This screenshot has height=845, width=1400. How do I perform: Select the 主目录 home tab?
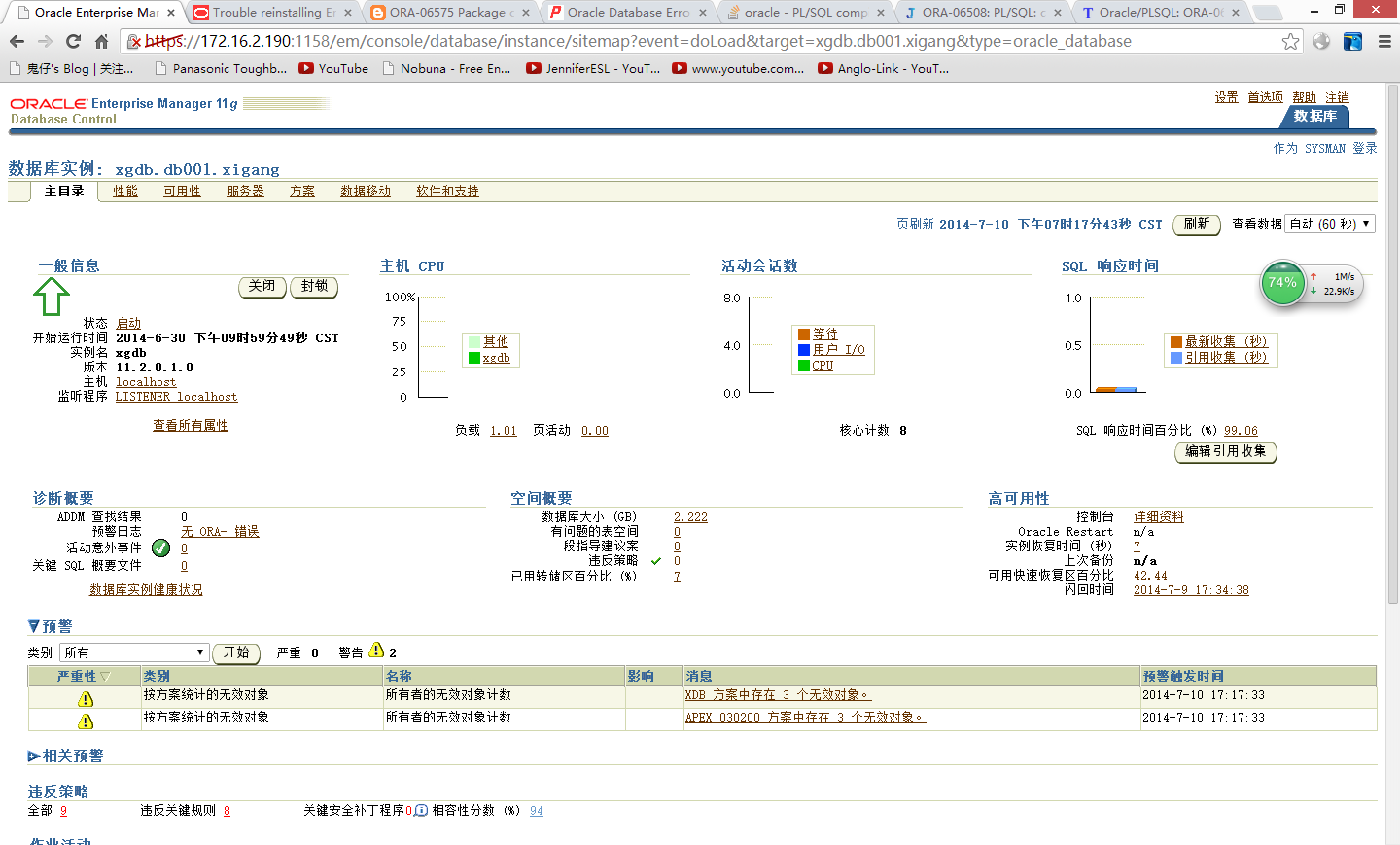[64, 192]
